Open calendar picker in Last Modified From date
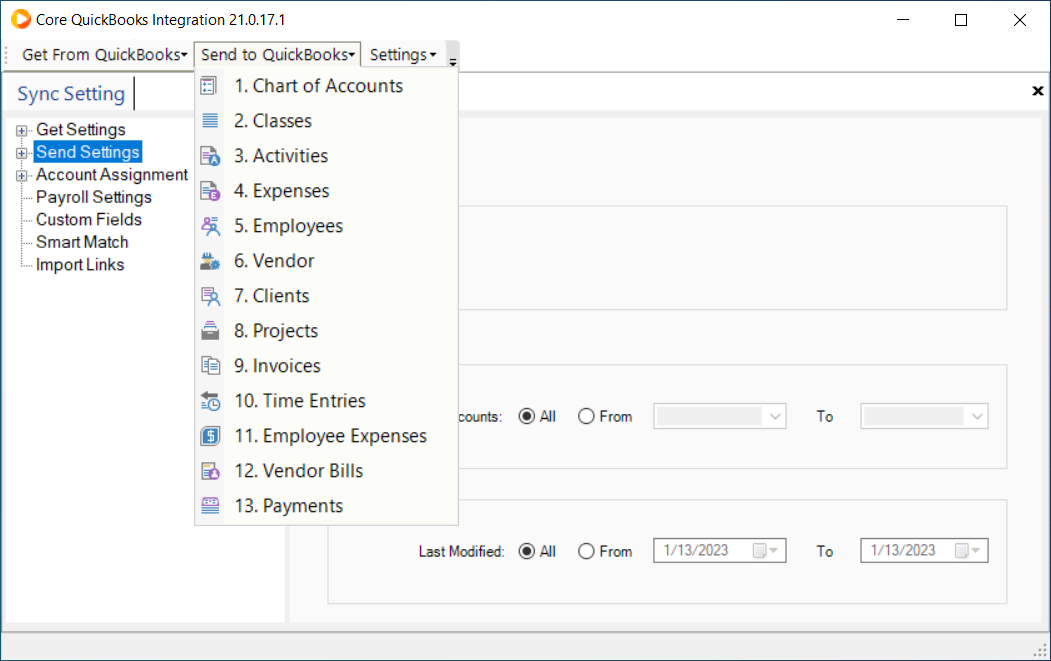1051x661 pixels. (x=765, y=550)
